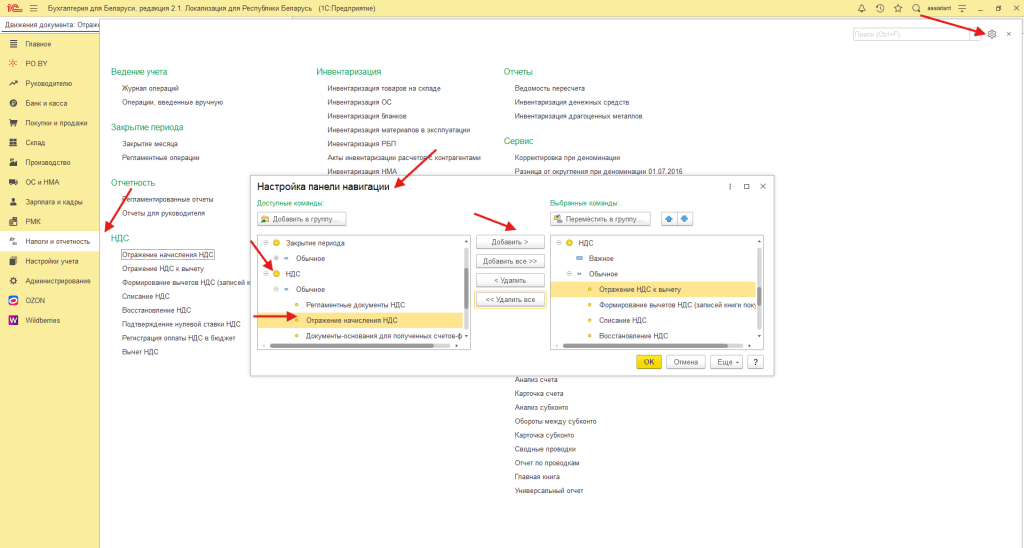Open Ведомость пересчета link
Screen dimensions: 1024x548
[549, 88]
